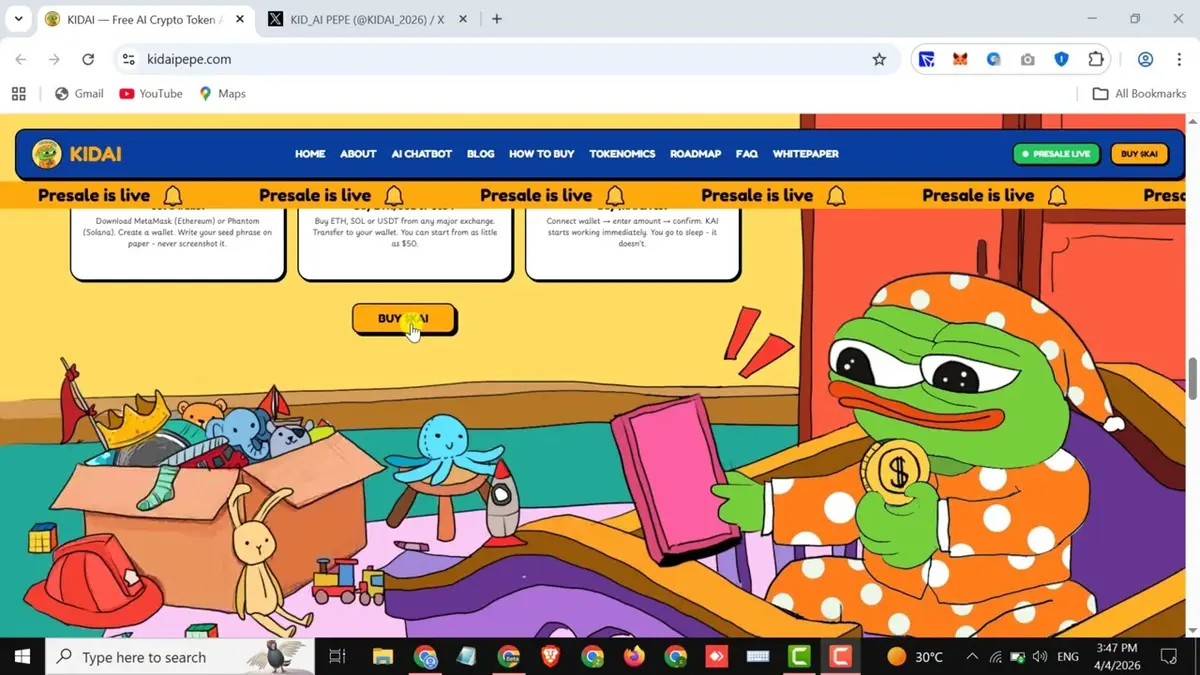1200x675 pixels.
Task: Click the Camtasia recorder icon in the taskbar
Action: point(840,657)
